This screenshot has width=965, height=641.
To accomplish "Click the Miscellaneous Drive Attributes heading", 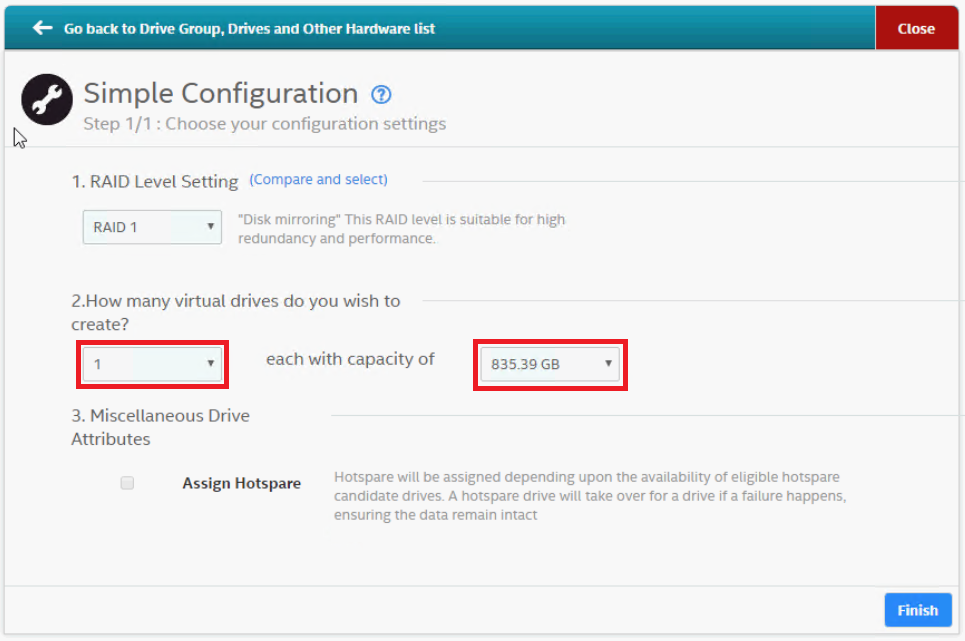I will pyautogui.click(x=160, y=427).
